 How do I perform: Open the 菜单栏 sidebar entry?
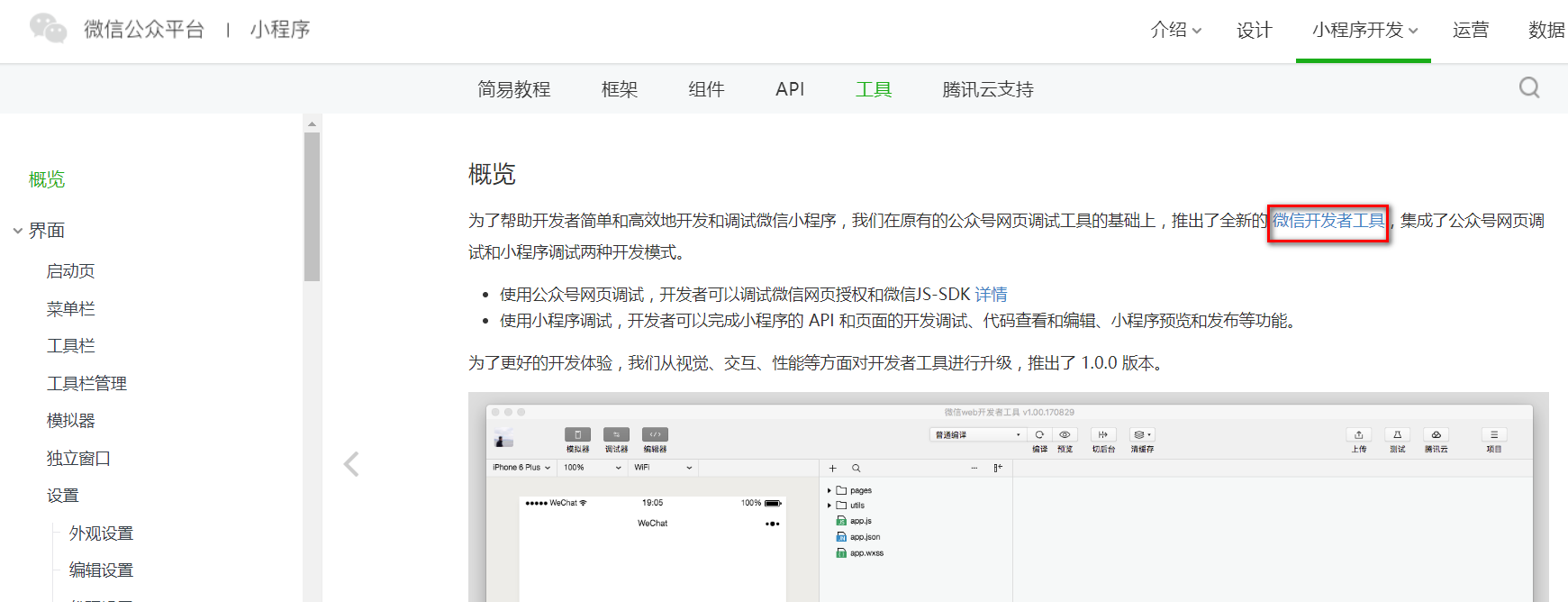(71, 309)
